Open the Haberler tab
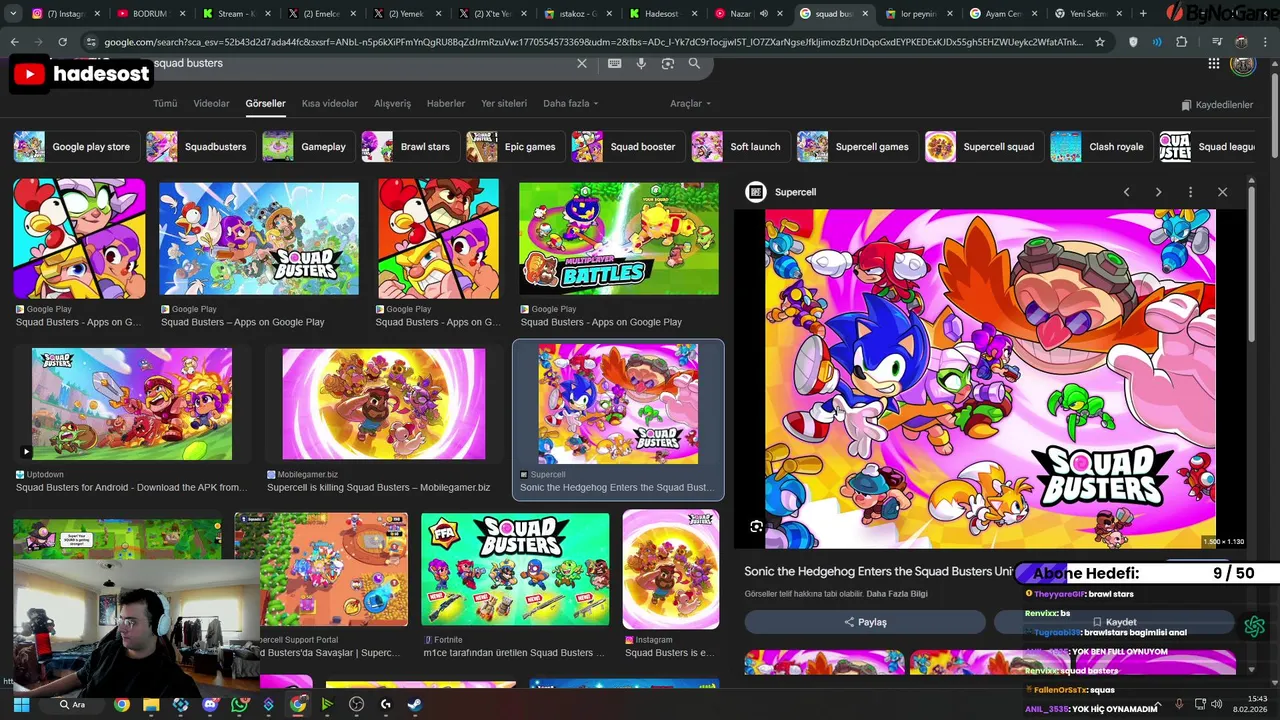The image size is (1280, 720). (x=446, y=104)
